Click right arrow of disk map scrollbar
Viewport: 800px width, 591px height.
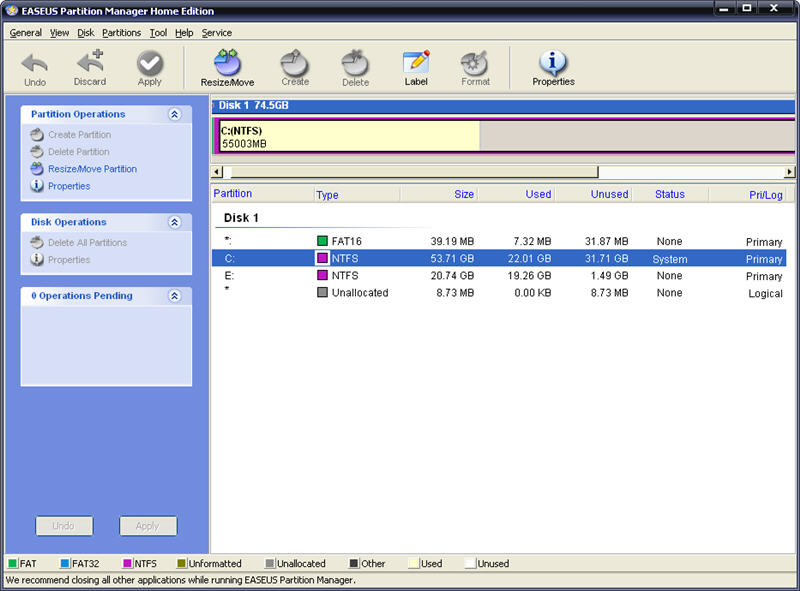click(789, 171)
